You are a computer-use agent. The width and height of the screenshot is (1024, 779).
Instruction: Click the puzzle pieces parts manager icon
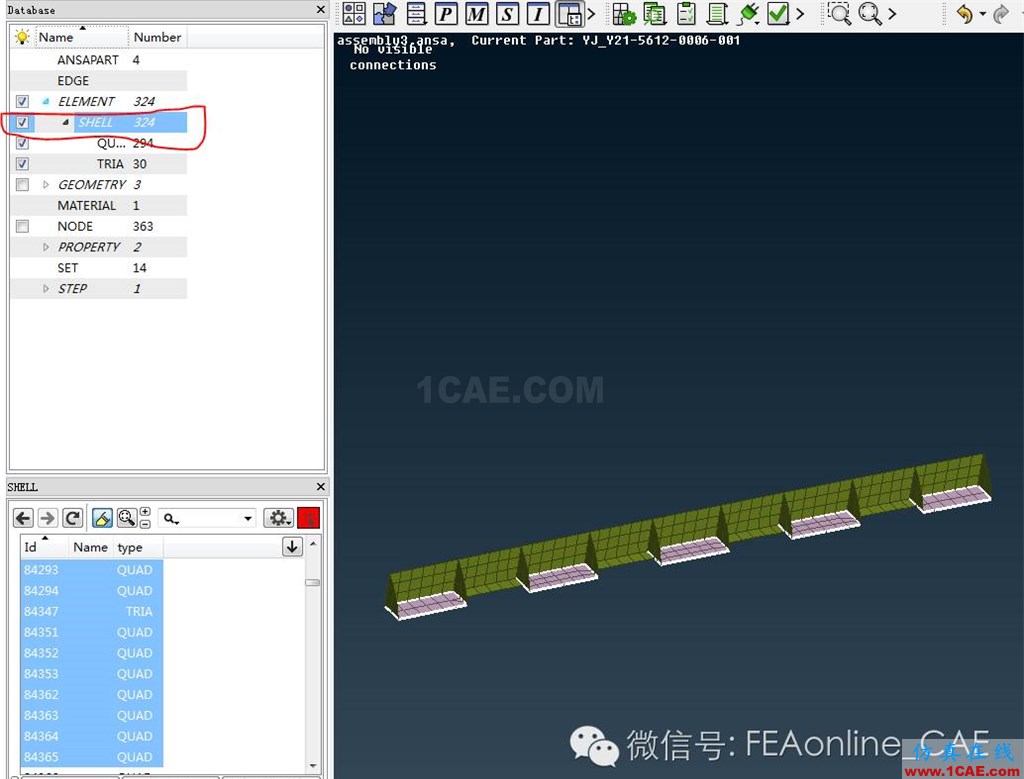[x=384, y=14]
